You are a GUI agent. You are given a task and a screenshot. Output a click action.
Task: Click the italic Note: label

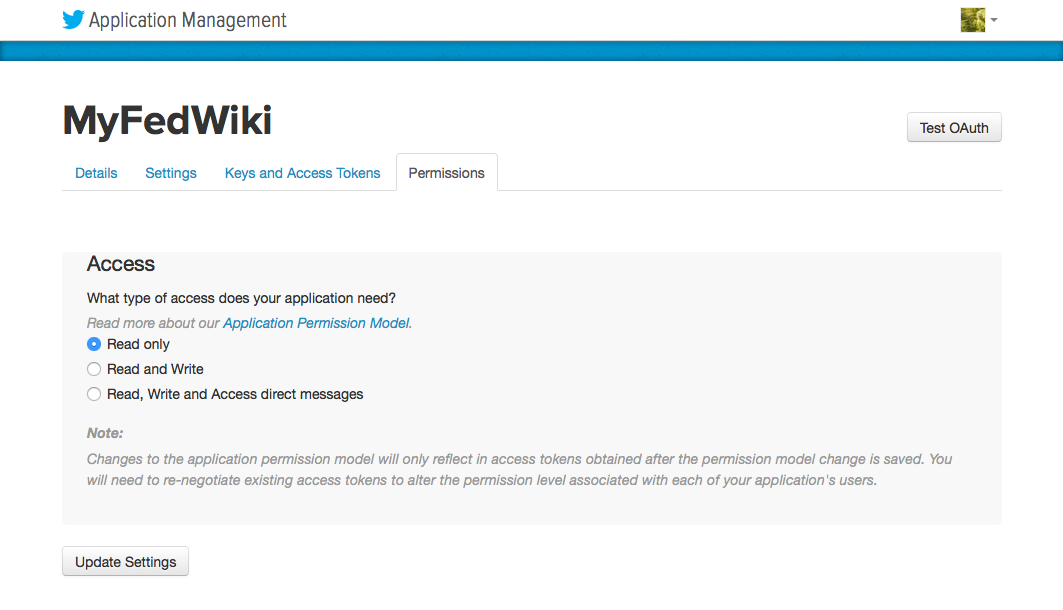[105, 433]
